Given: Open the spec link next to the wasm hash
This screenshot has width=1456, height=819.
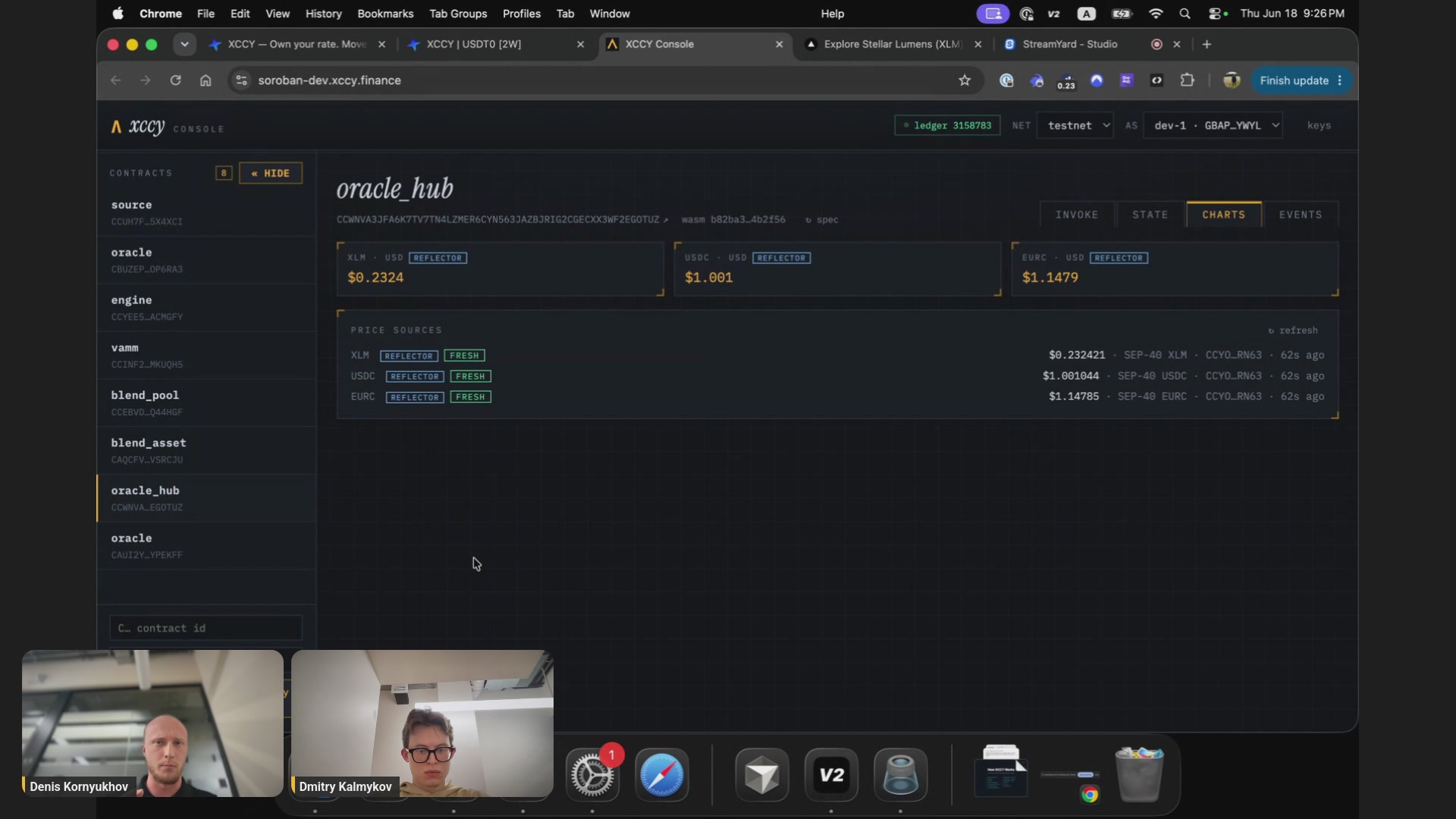Looking at the screenshot, I should 821,220.
